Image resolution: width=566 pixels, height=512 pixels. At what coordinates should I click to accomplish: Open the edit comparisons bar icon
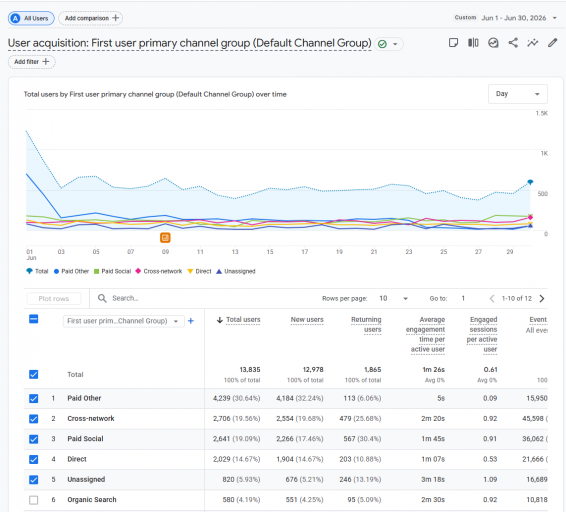click(473, 43)
